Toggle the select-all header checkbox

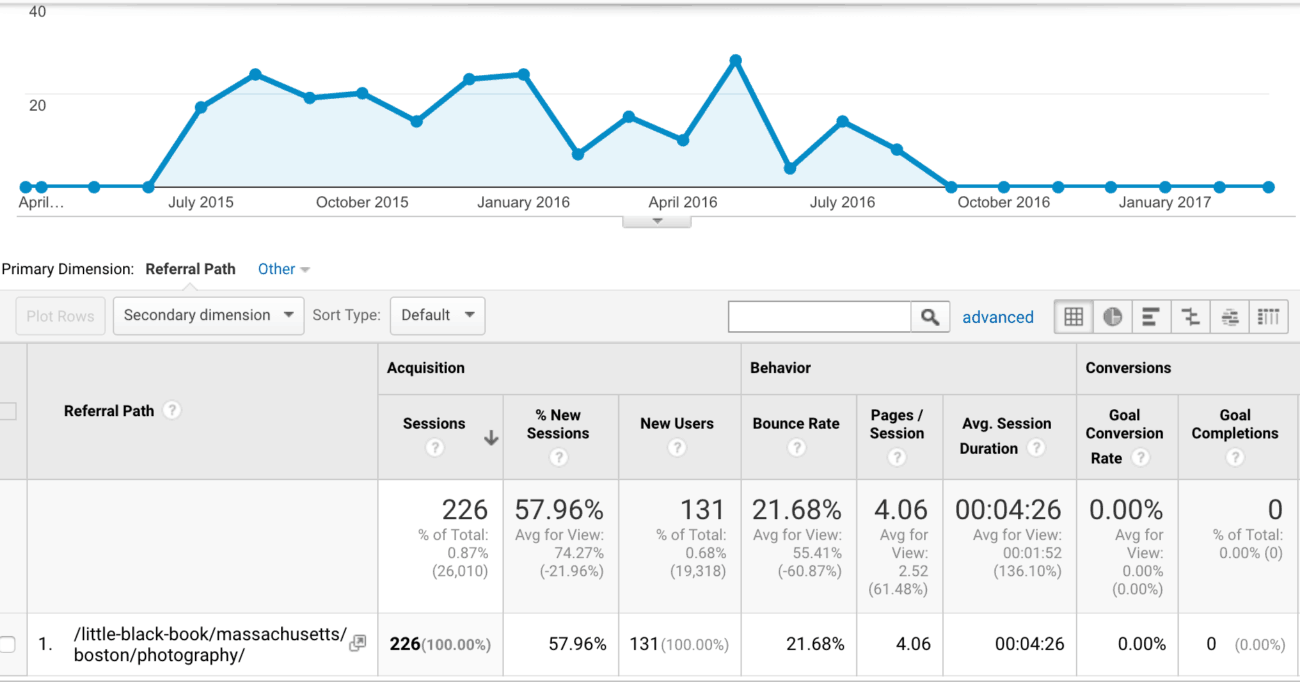click(x=7, y=411)
